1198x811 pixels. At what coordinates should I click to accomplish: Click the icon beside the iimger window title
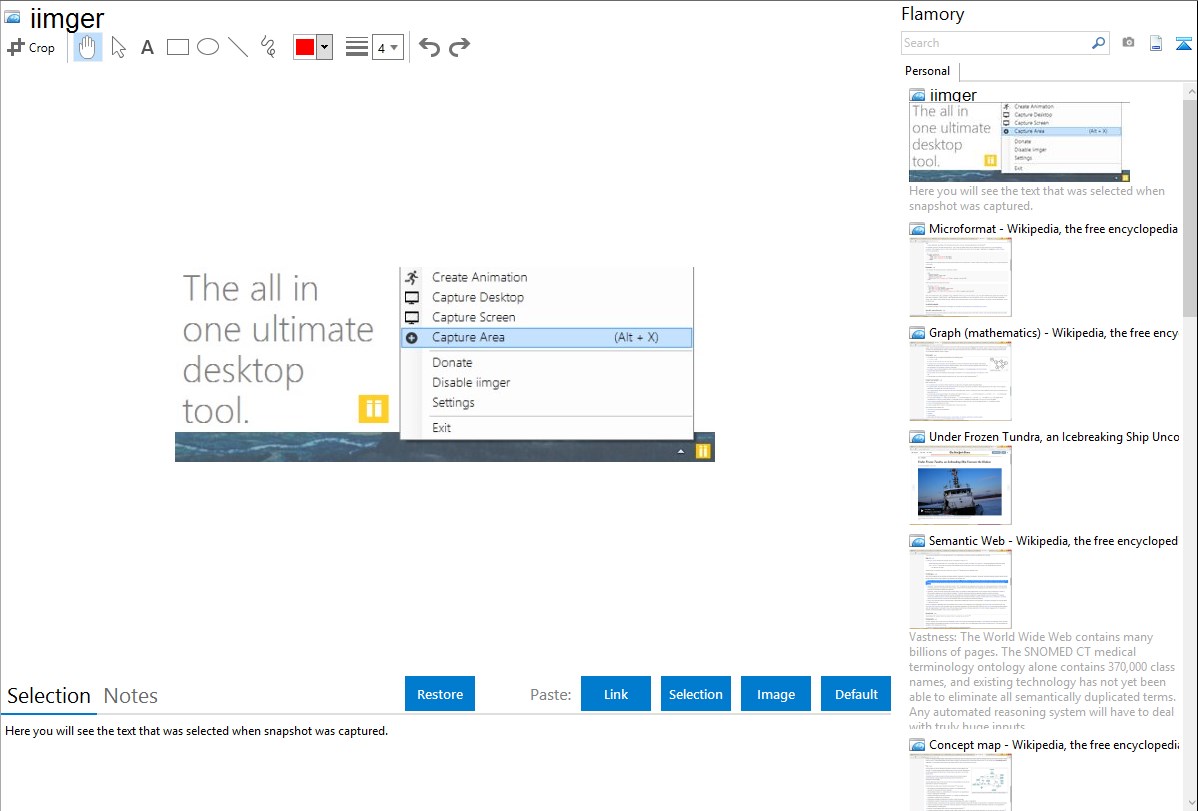coord(12,17)
